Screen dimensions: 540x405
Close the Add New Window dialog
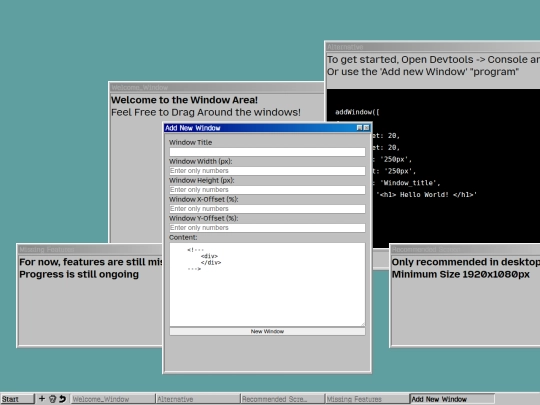pos(366,128)
